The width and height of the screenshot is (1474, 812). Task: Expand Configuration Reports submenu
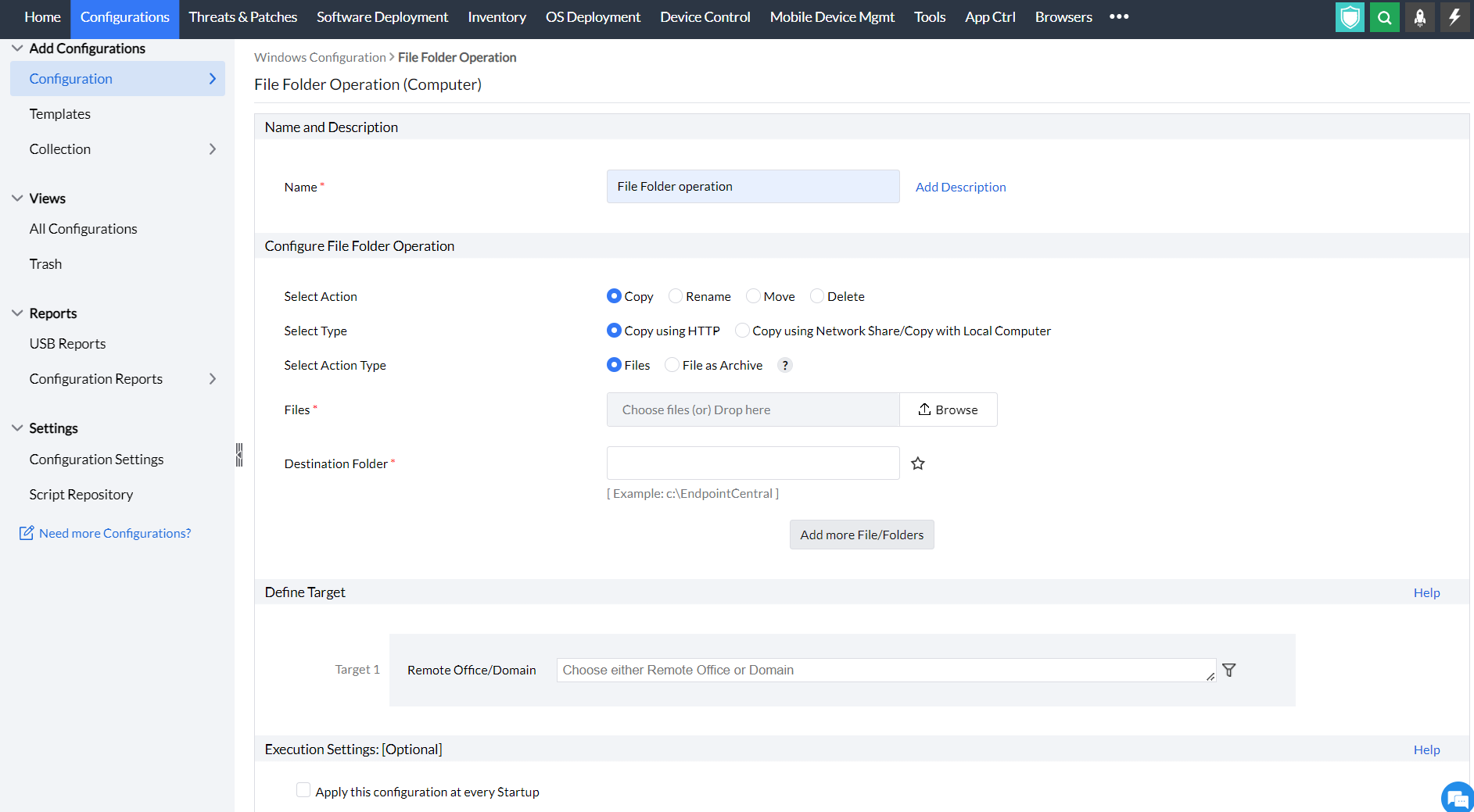click(213, 379)
